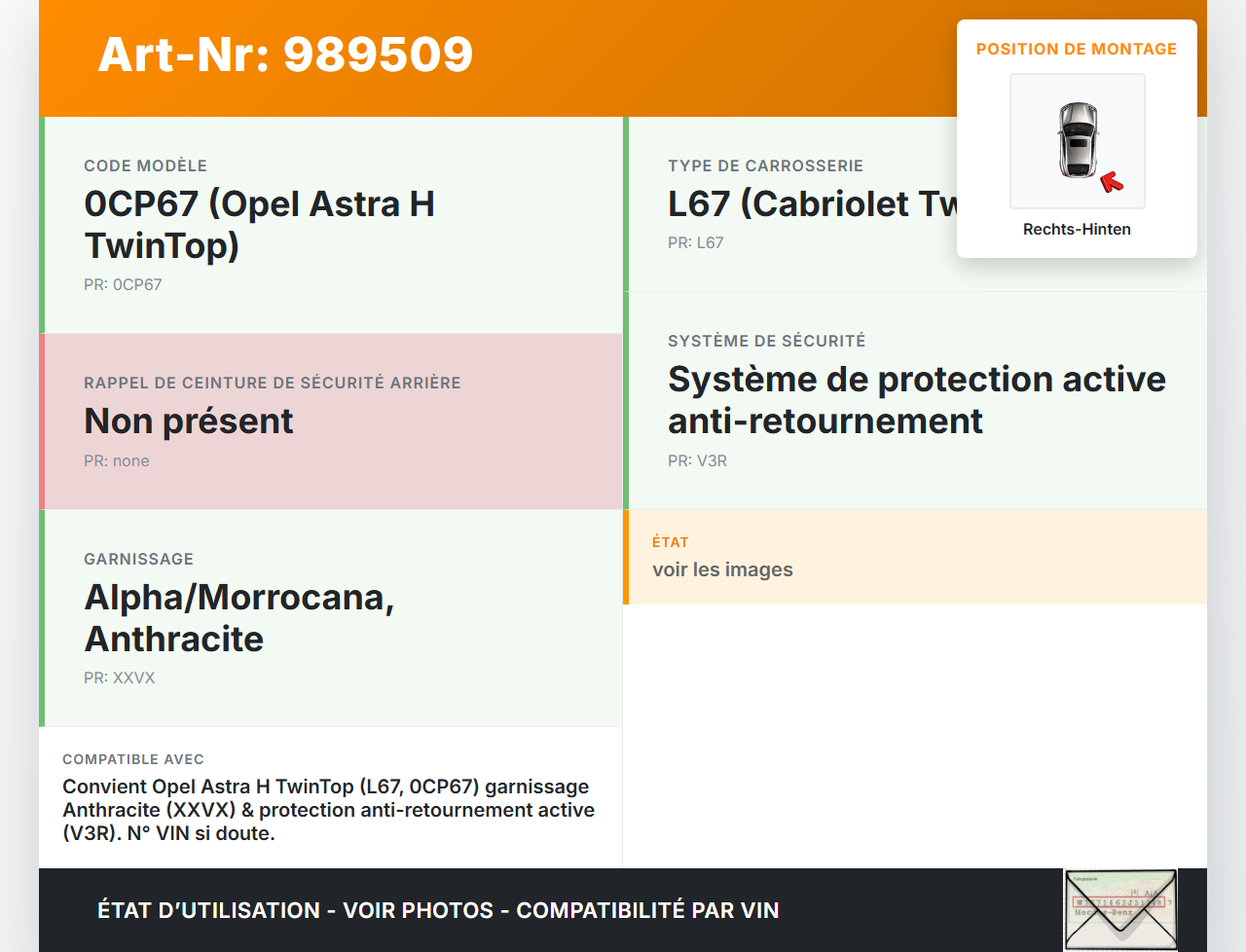
Task: Click the Art-Nr: 989509 heading
Action: pyautogui.click(x=285, y=55)
